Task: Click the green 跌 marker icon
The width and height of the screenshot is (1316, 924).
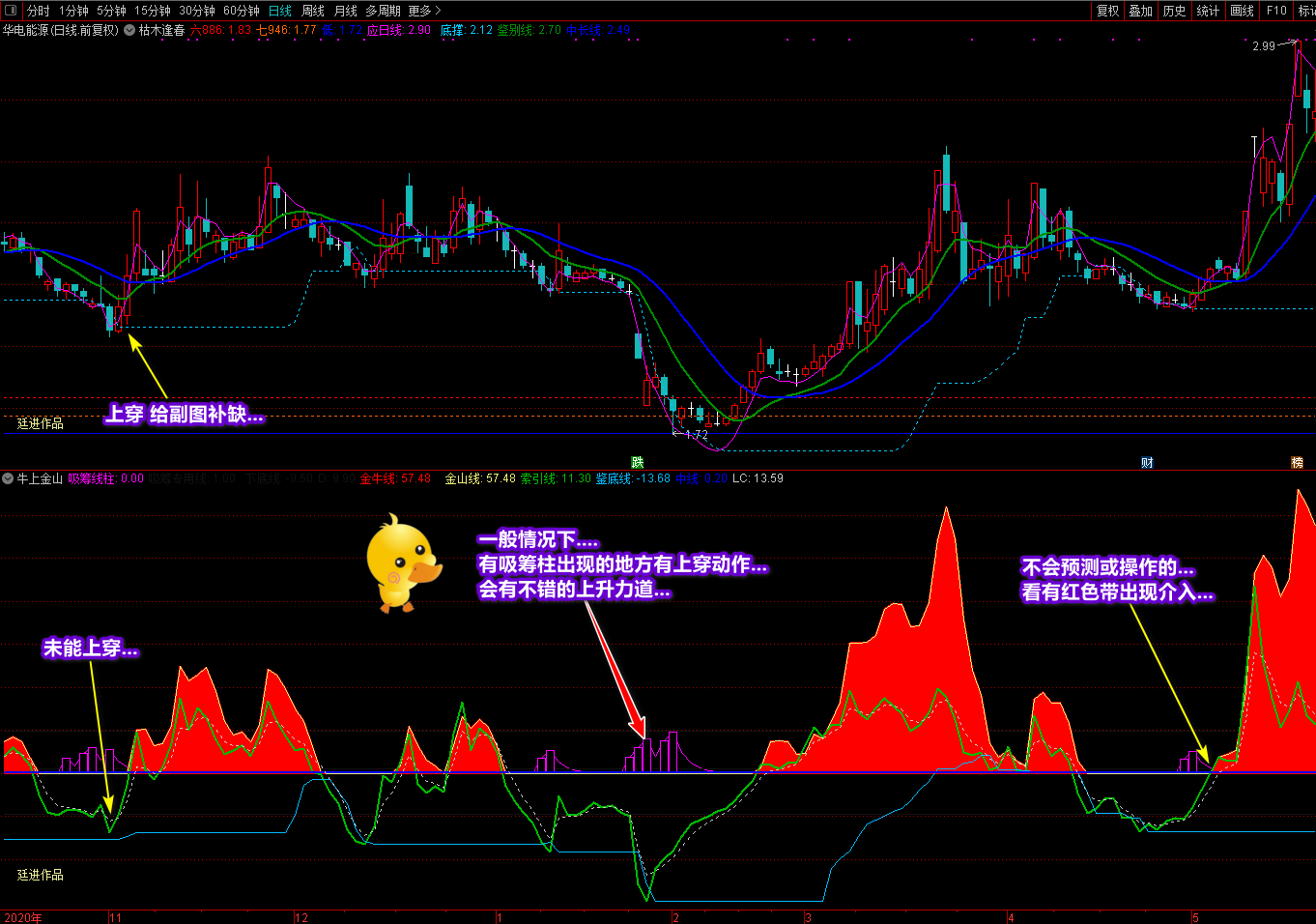Action: (637, 463)
